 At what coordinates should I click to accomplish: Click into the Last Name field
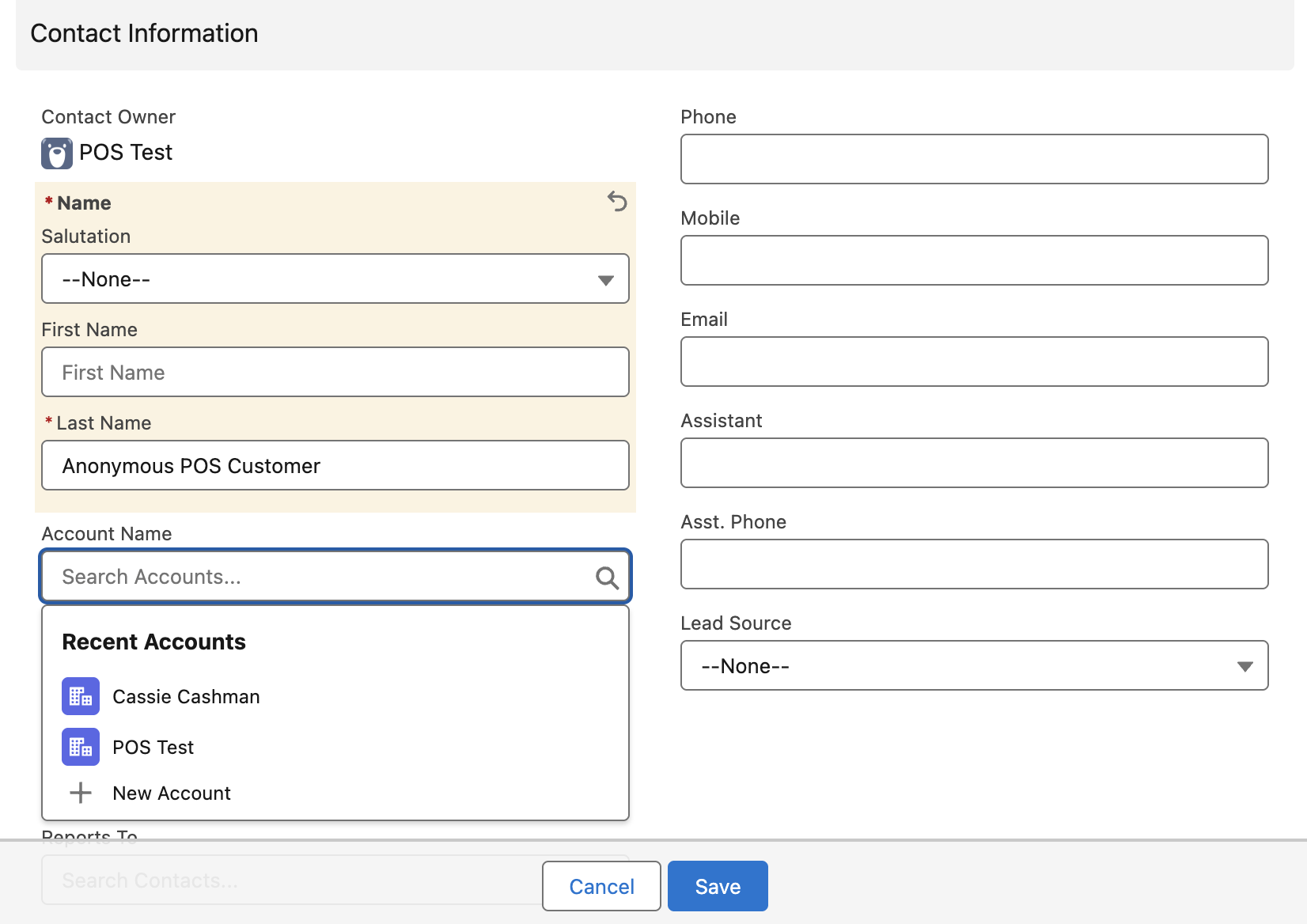[x=335, y=465]
